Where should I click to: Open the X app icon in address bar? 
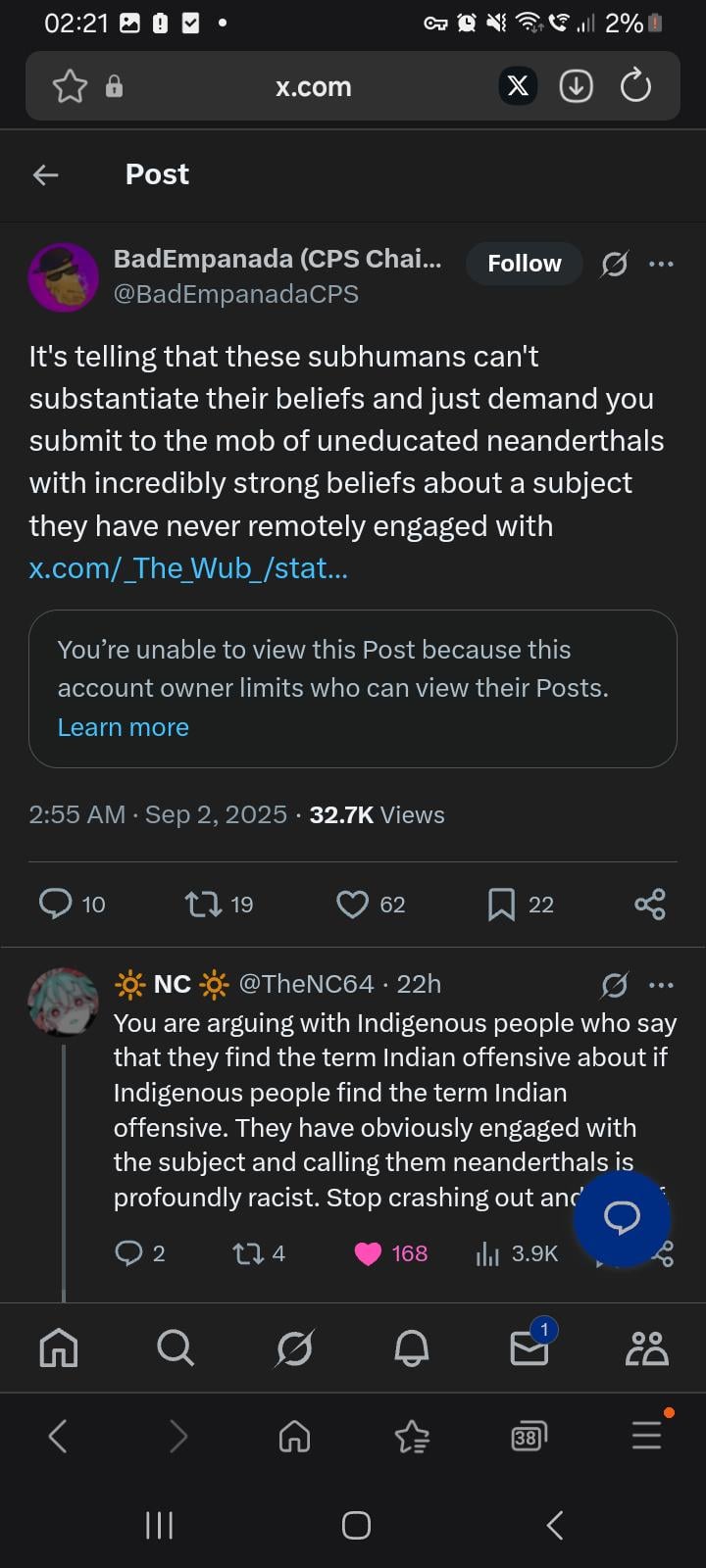point(518,86)
